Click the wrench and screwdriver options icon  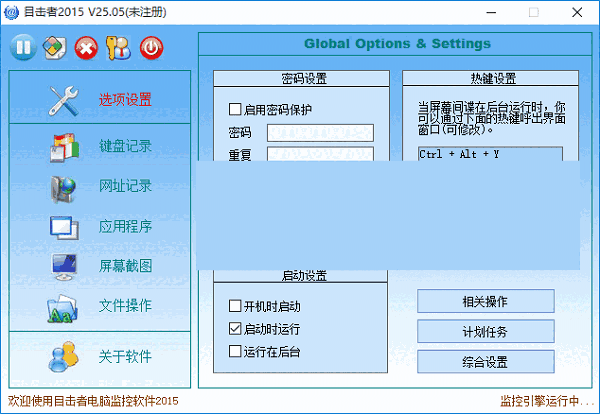(x=64, y=101)
